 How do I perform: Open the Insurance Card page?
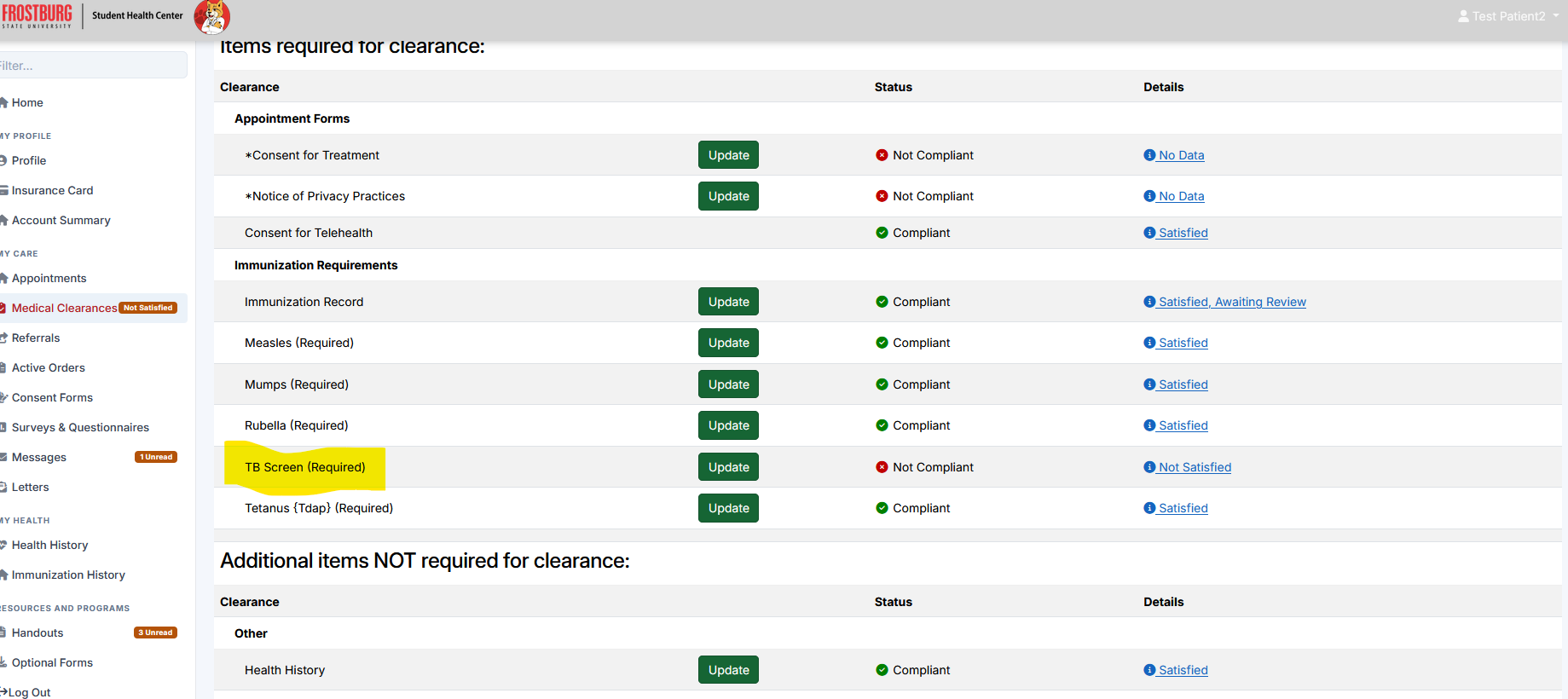coord(52,190)
